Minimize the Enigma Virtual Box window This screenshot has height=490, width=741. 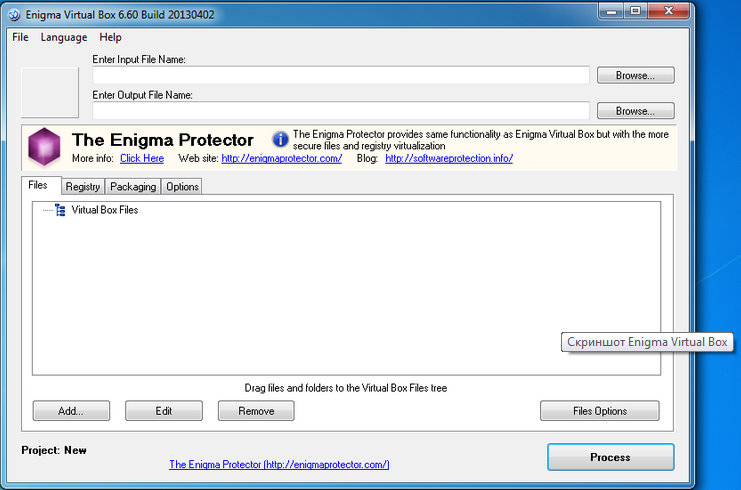tap(612, 11)
